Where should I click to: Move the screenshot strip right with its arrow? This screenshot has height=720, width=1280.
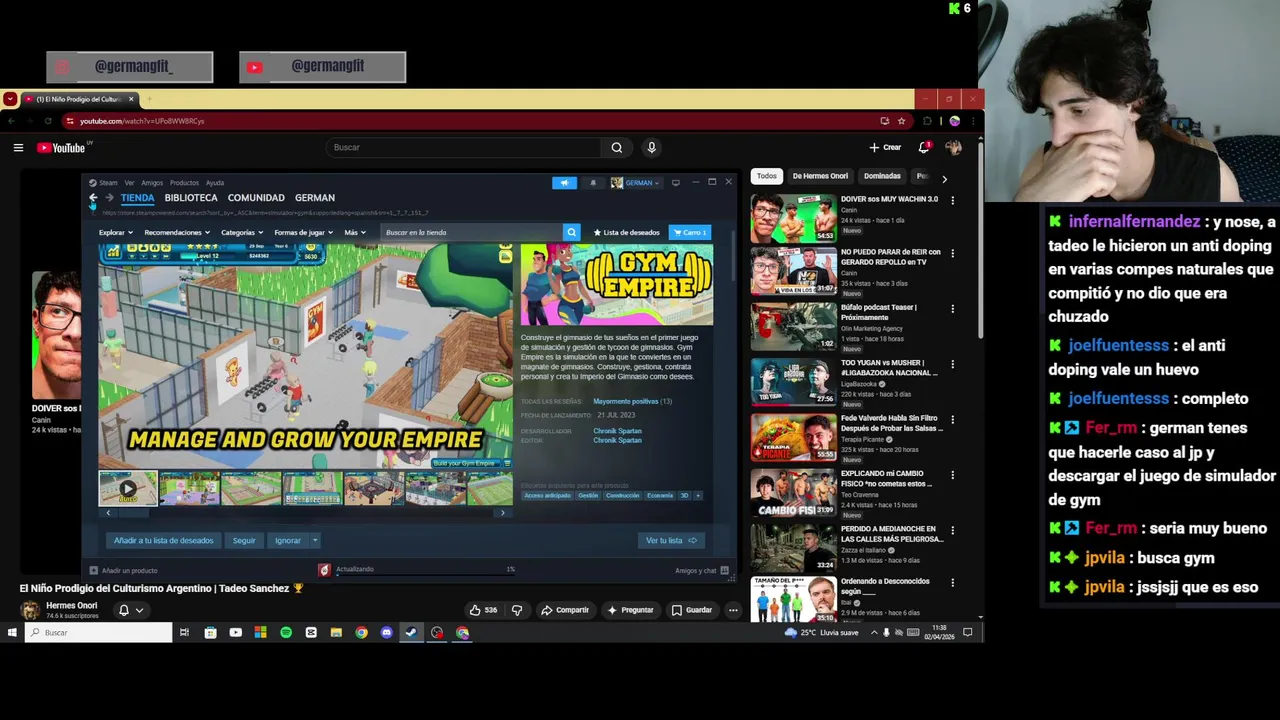click(x=503, y=513)
